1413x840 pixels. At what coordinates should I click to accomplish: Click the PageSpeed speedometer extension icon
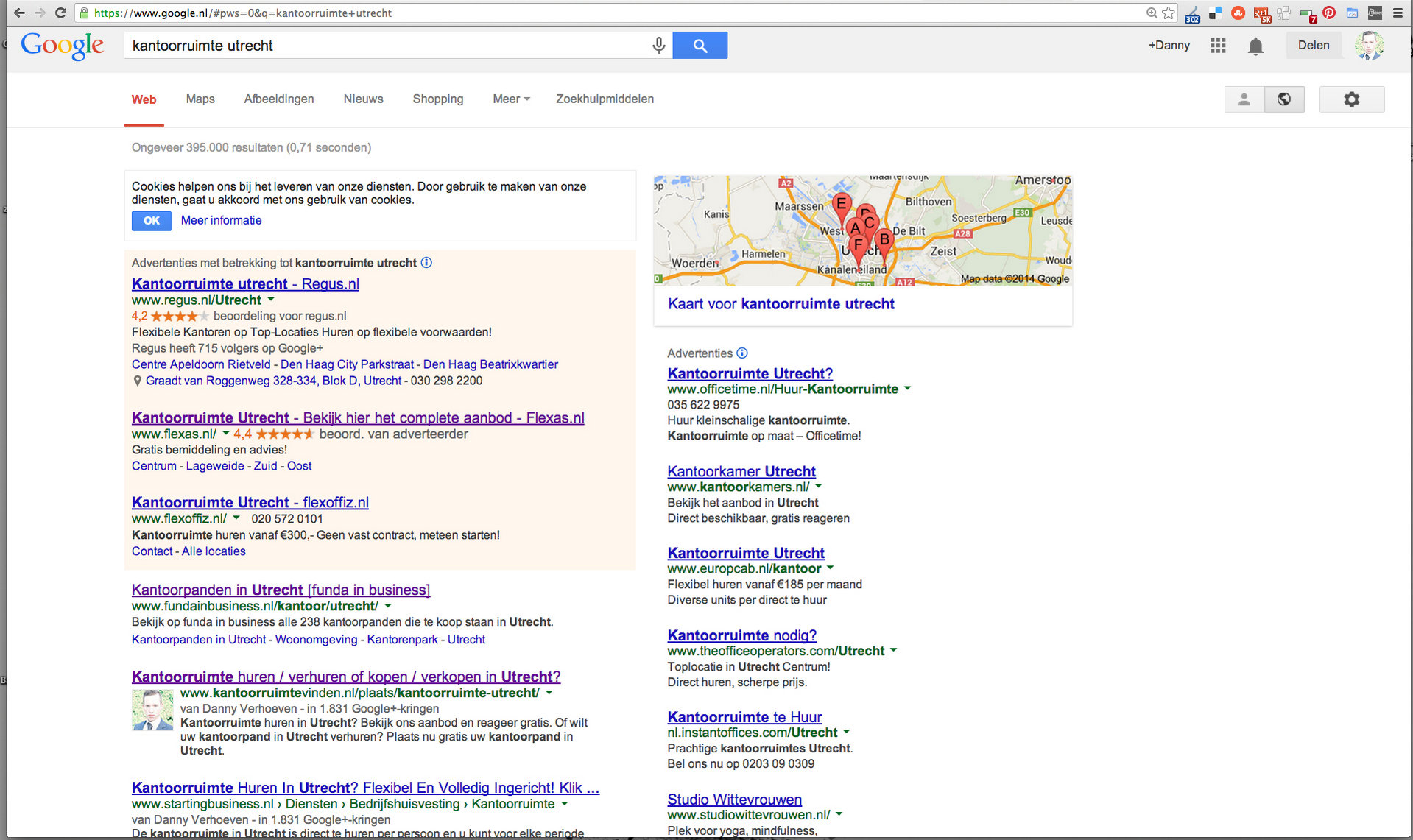(1352, 13)
